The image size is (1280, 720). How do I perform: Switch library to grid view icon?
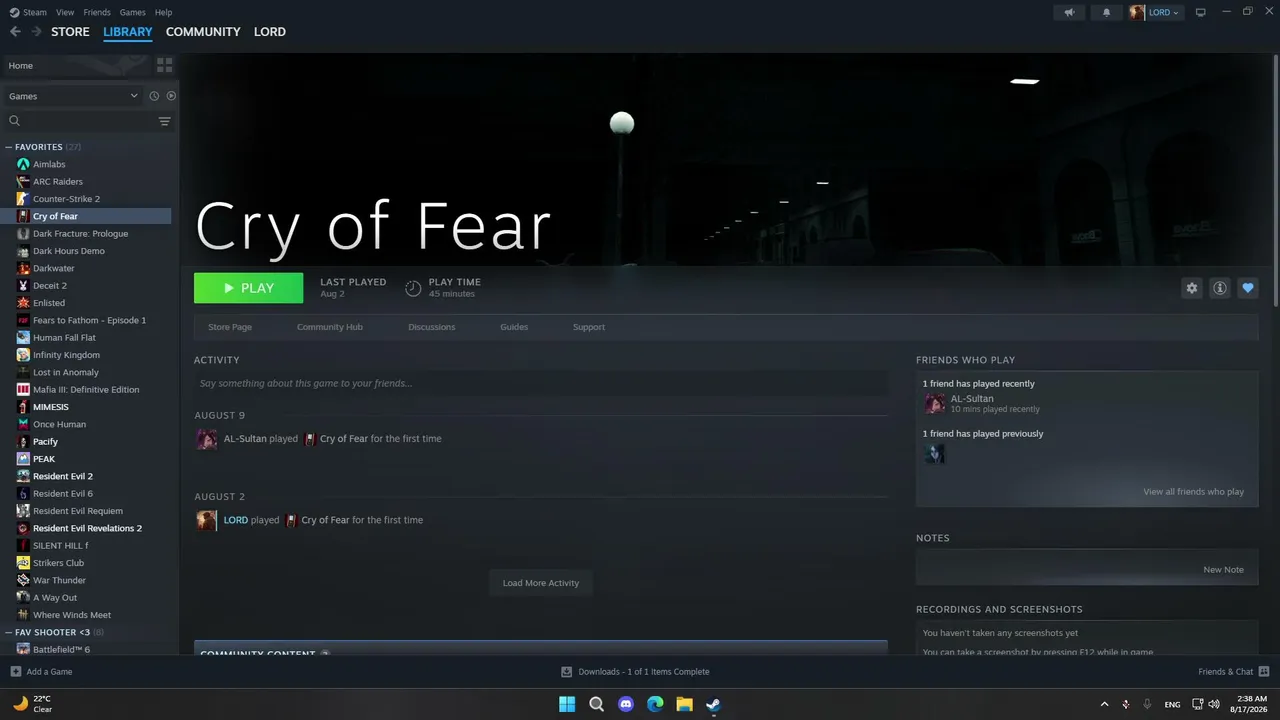[165, 65]
